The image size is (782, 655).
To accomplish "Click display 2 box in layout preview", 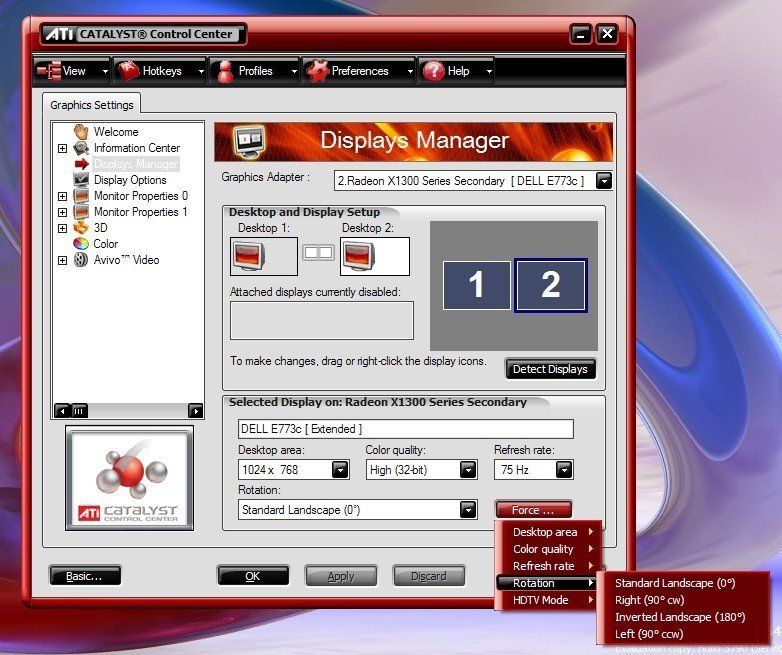I will point(550,285).
